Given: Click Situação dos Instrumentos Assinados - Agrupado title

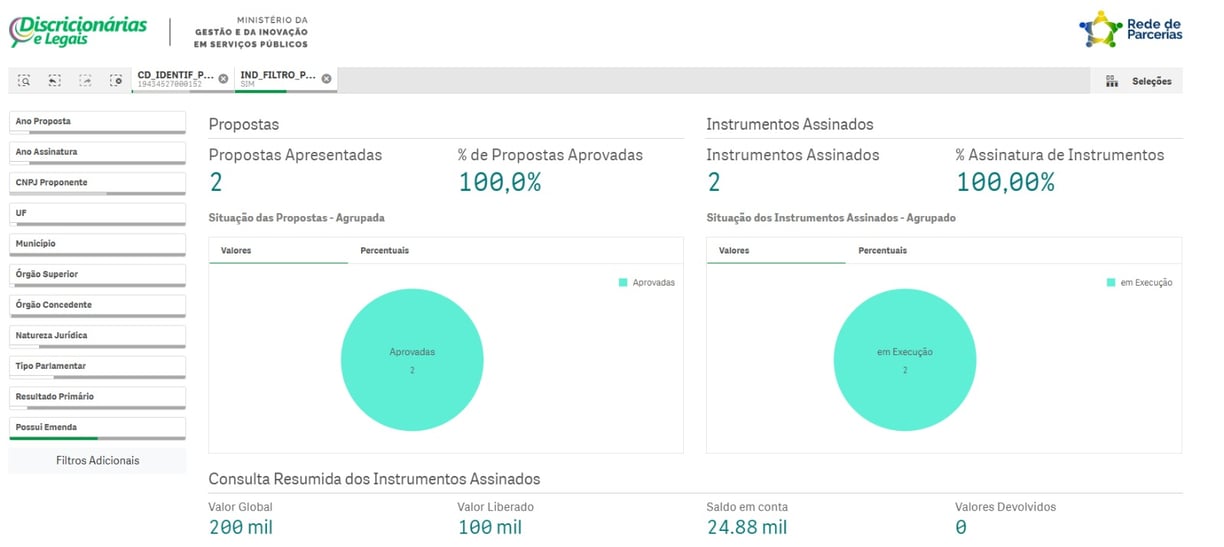Looking at the screenshot, I should pos(831,217).
